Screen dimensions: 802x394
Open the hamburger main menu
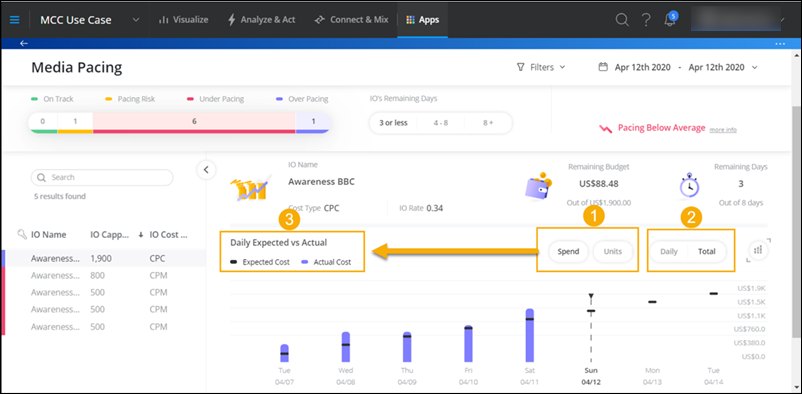14,20
